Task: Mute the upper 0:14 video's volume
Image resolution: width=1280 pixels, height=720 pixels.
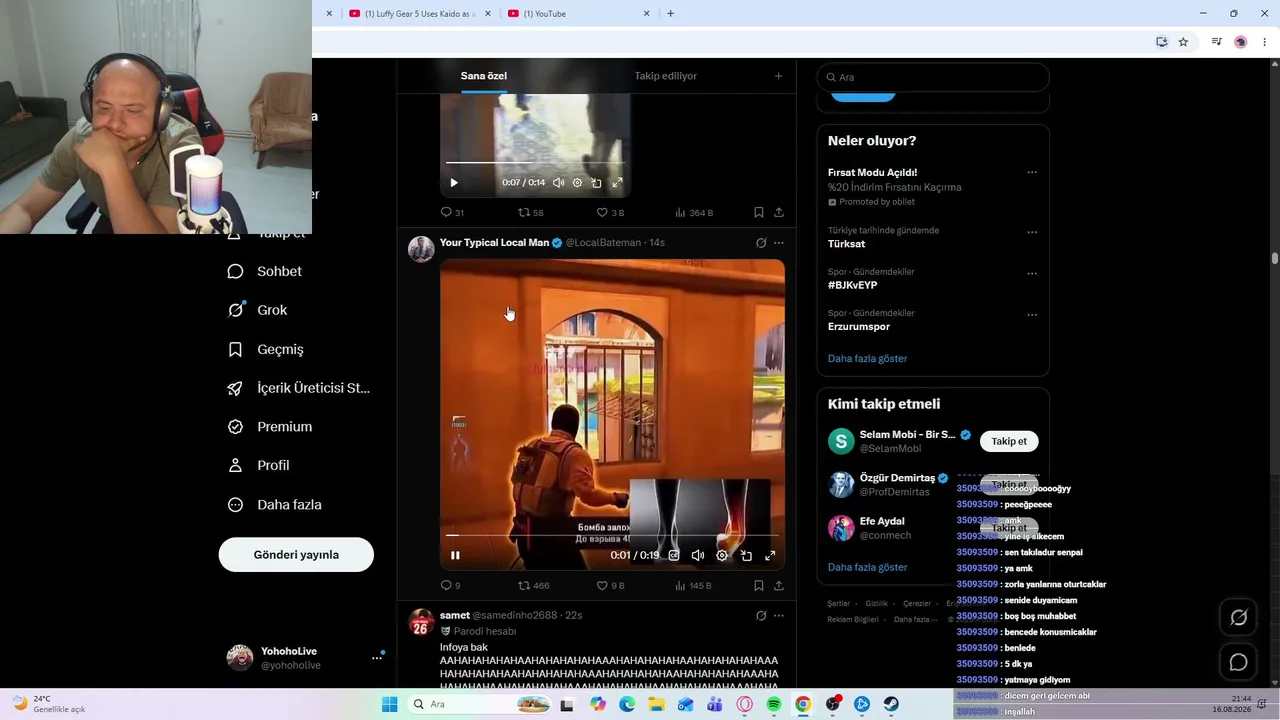Action: coord(558,183)
